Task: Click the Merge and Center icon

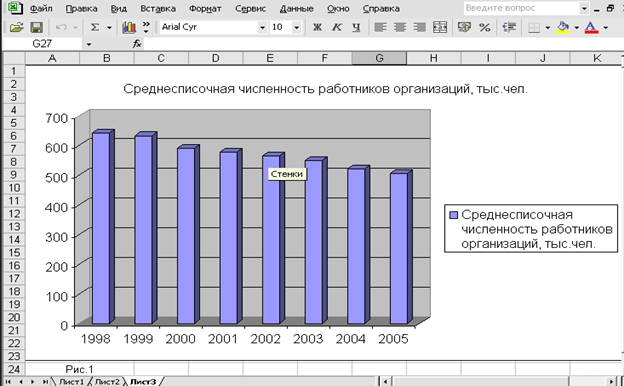Action: coord(440,27)
